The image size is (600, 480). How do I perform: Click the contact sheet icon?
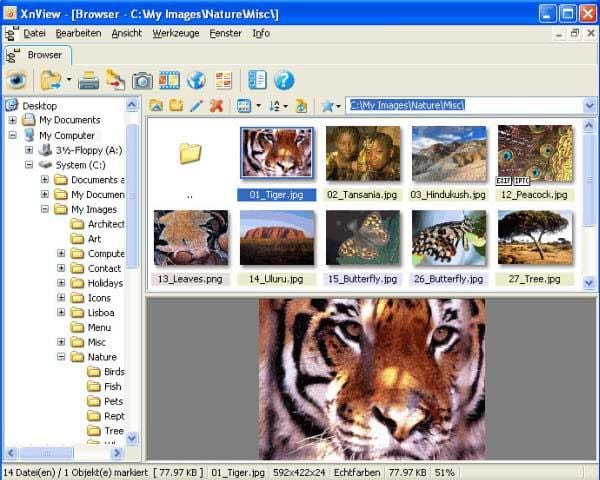[223, 80]
